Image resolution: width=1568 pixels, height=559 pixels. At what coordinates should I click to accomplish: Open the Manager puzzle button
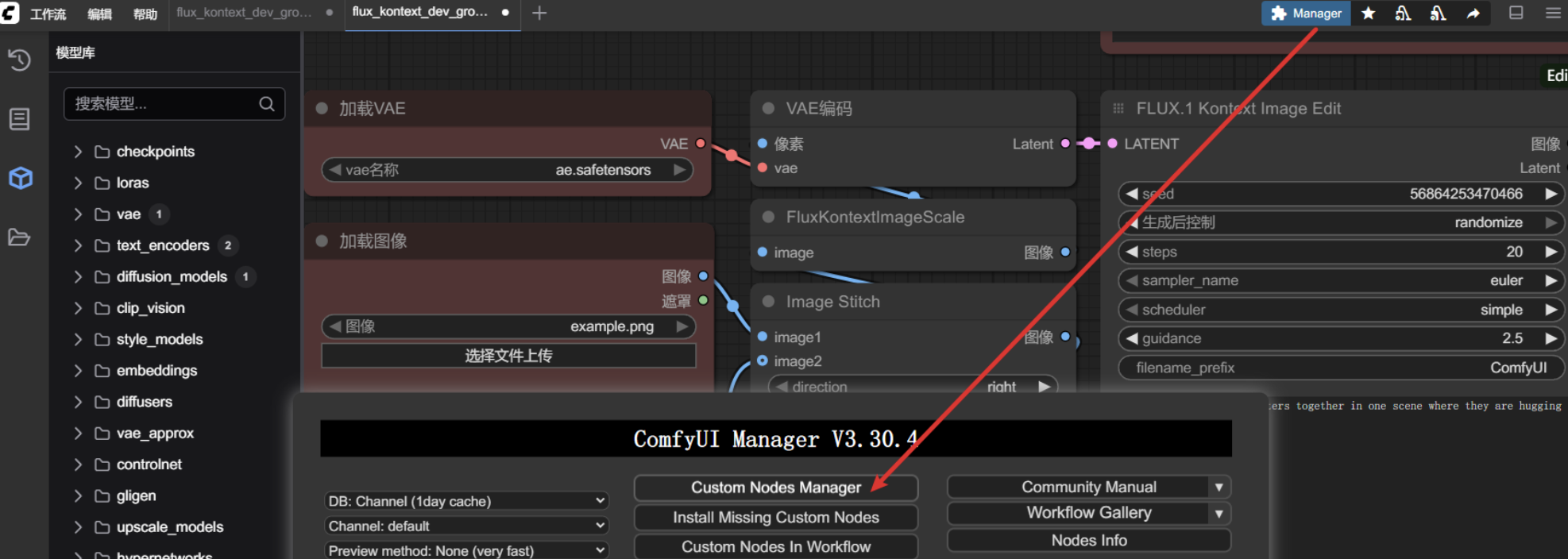click(x=1306, y=13)
